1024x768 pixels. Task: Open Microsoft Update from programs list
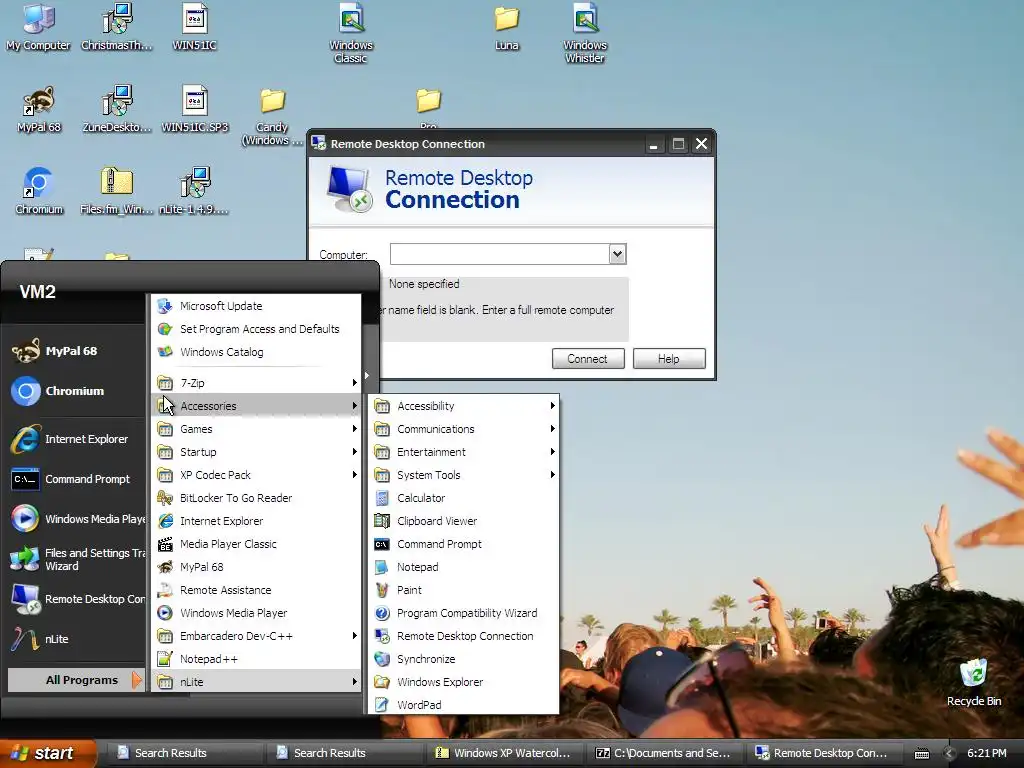coord(257,306)
